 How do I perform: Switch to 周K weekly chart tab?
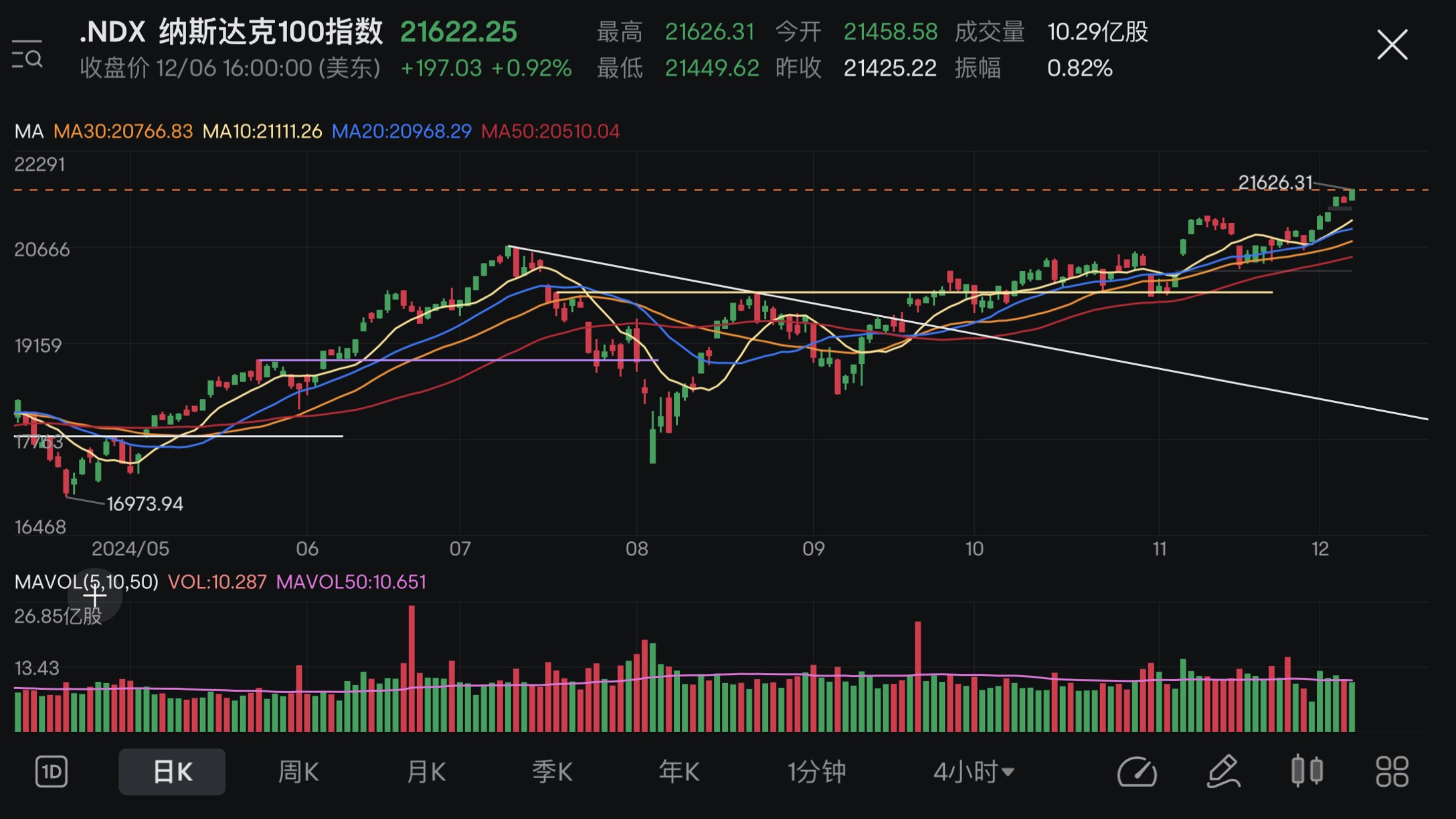[x=298, y=772]
